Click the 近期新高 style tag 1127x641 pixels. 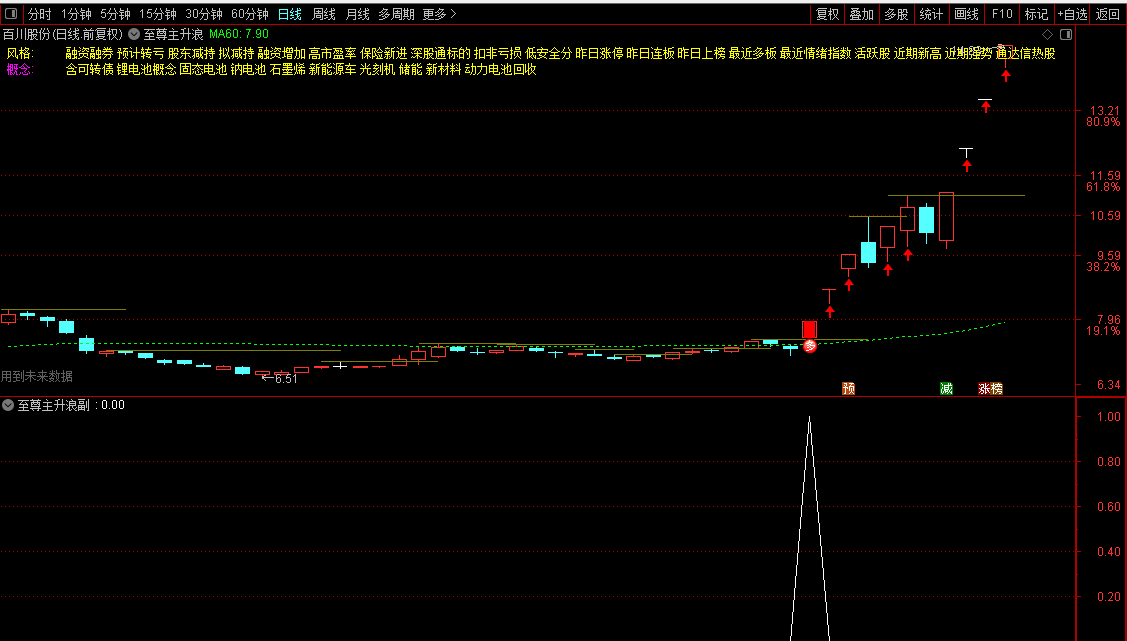(917, 53)
